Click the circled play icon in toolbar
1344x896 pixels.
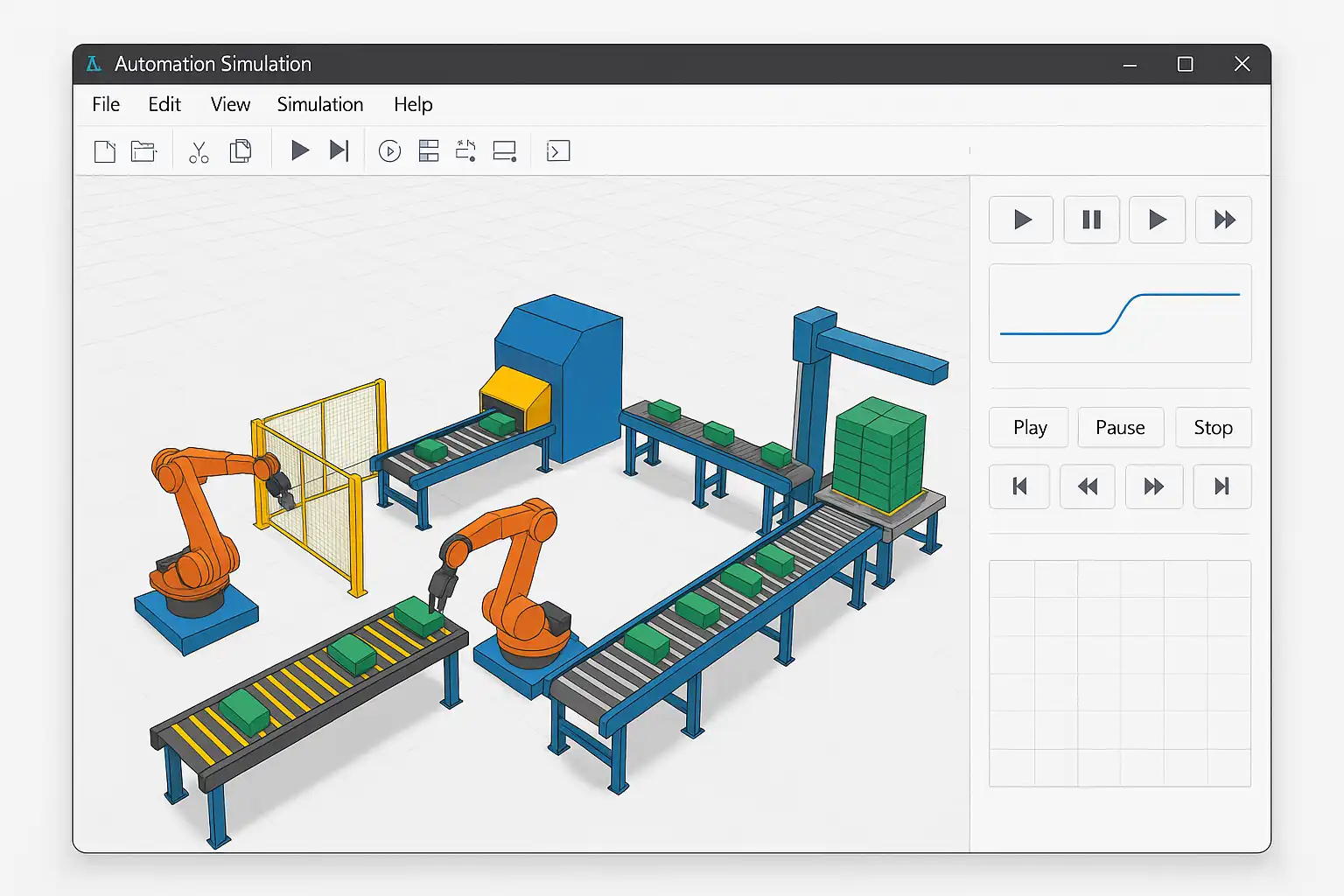point(389,151)
